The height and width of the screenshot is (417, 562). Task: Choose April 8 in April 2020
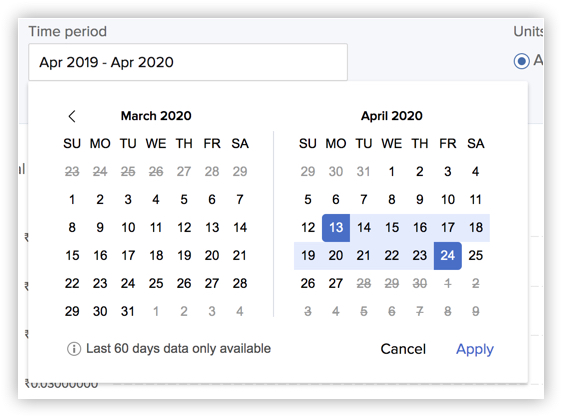click(x=392, y=200)
